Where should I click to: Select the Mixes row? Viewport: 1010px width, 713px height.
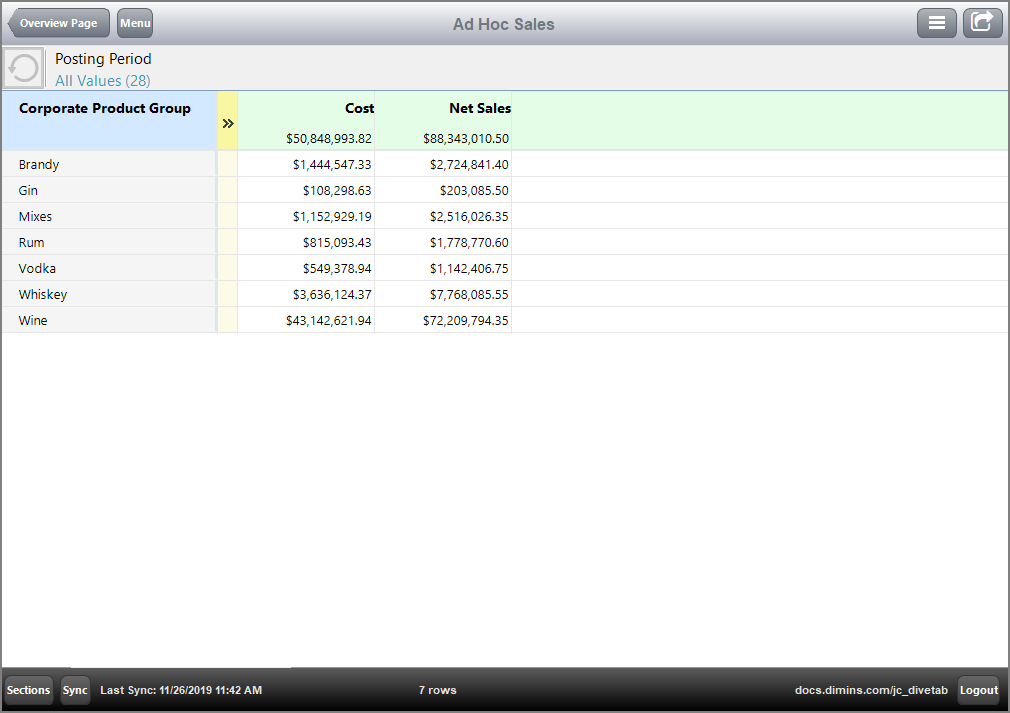point(35,217)
